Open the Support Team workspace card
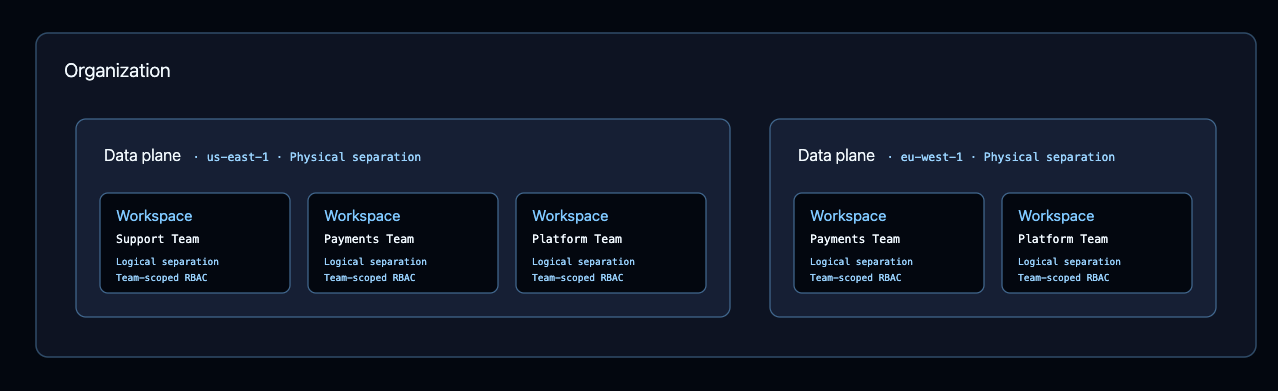Screen dimensions: 1278x391 195,243
